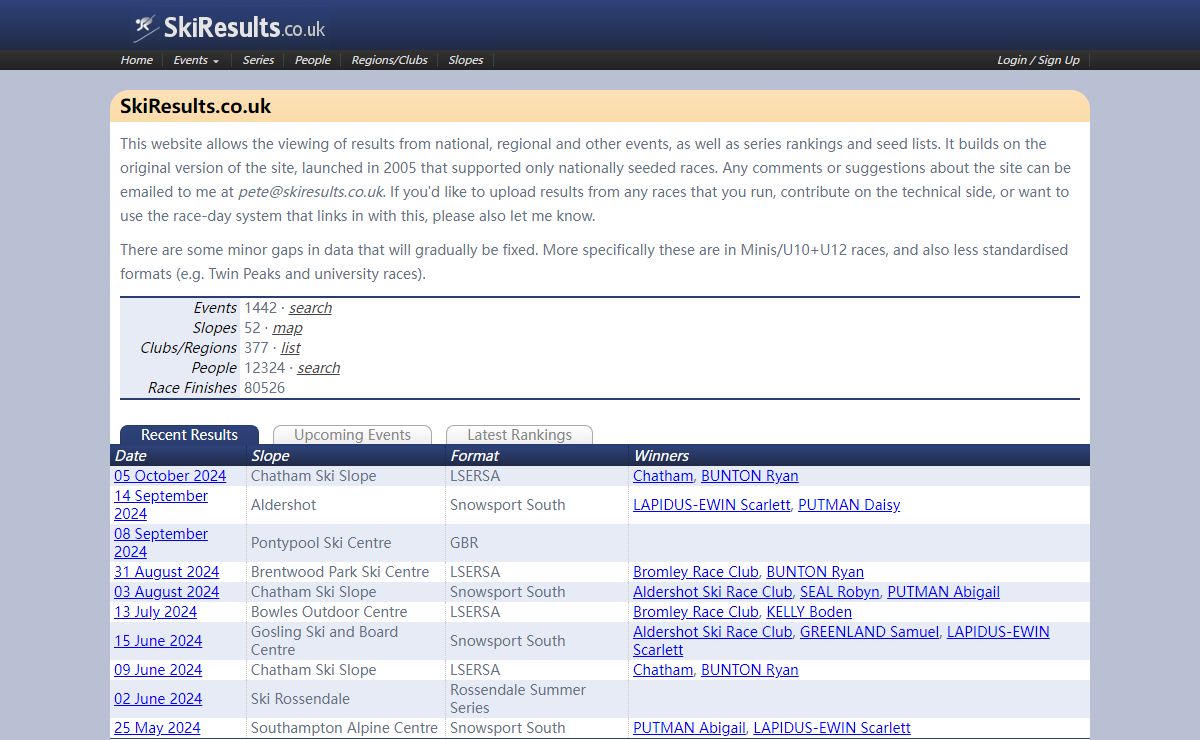This screenshot has width=1200, height=740.
Task: Open the Clubs/Regions list link
Action: (290, 348)
